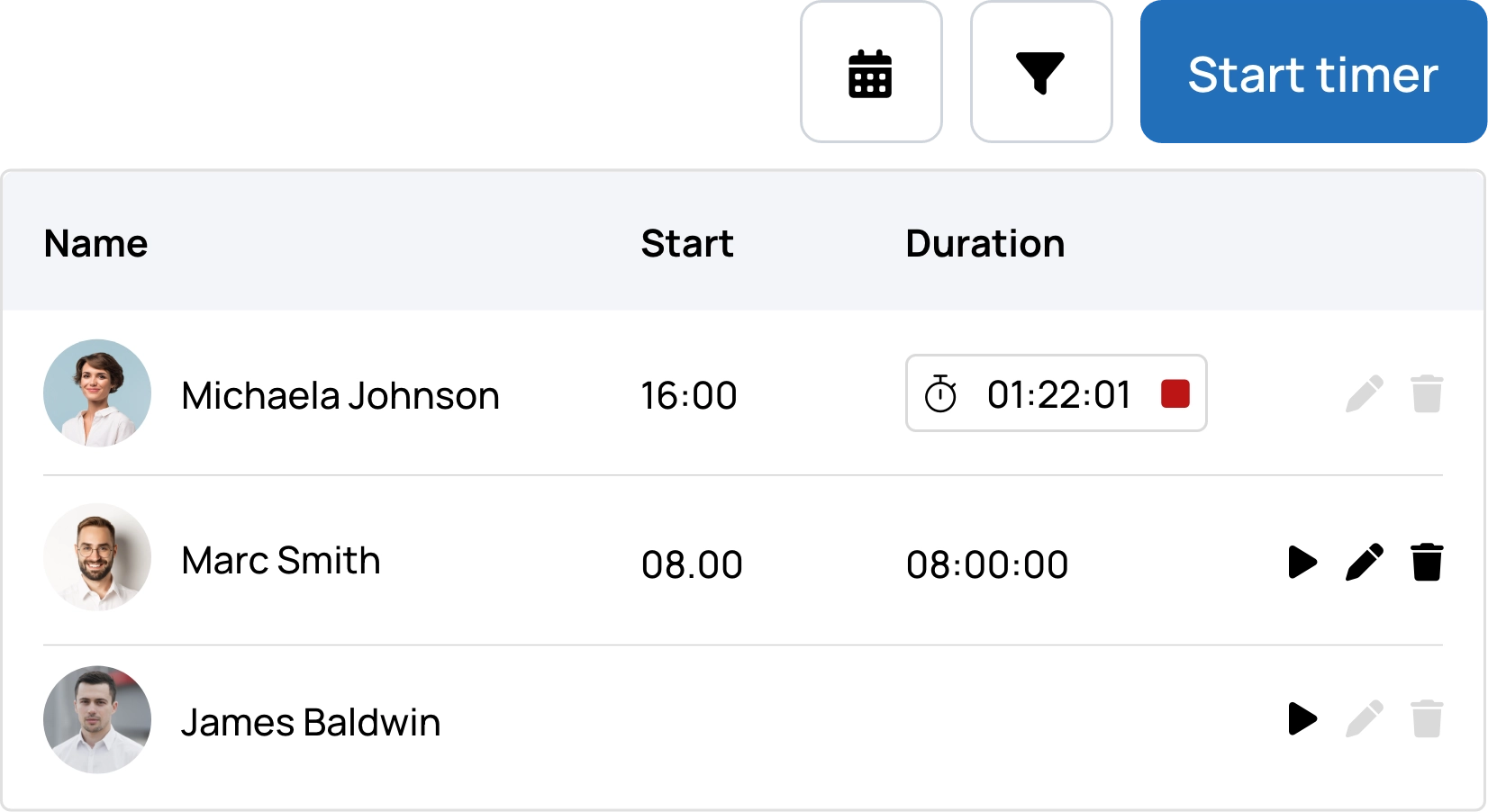1488x812 pixels.
Task: Sort by the Duration column header
Action: pos(985,244)
